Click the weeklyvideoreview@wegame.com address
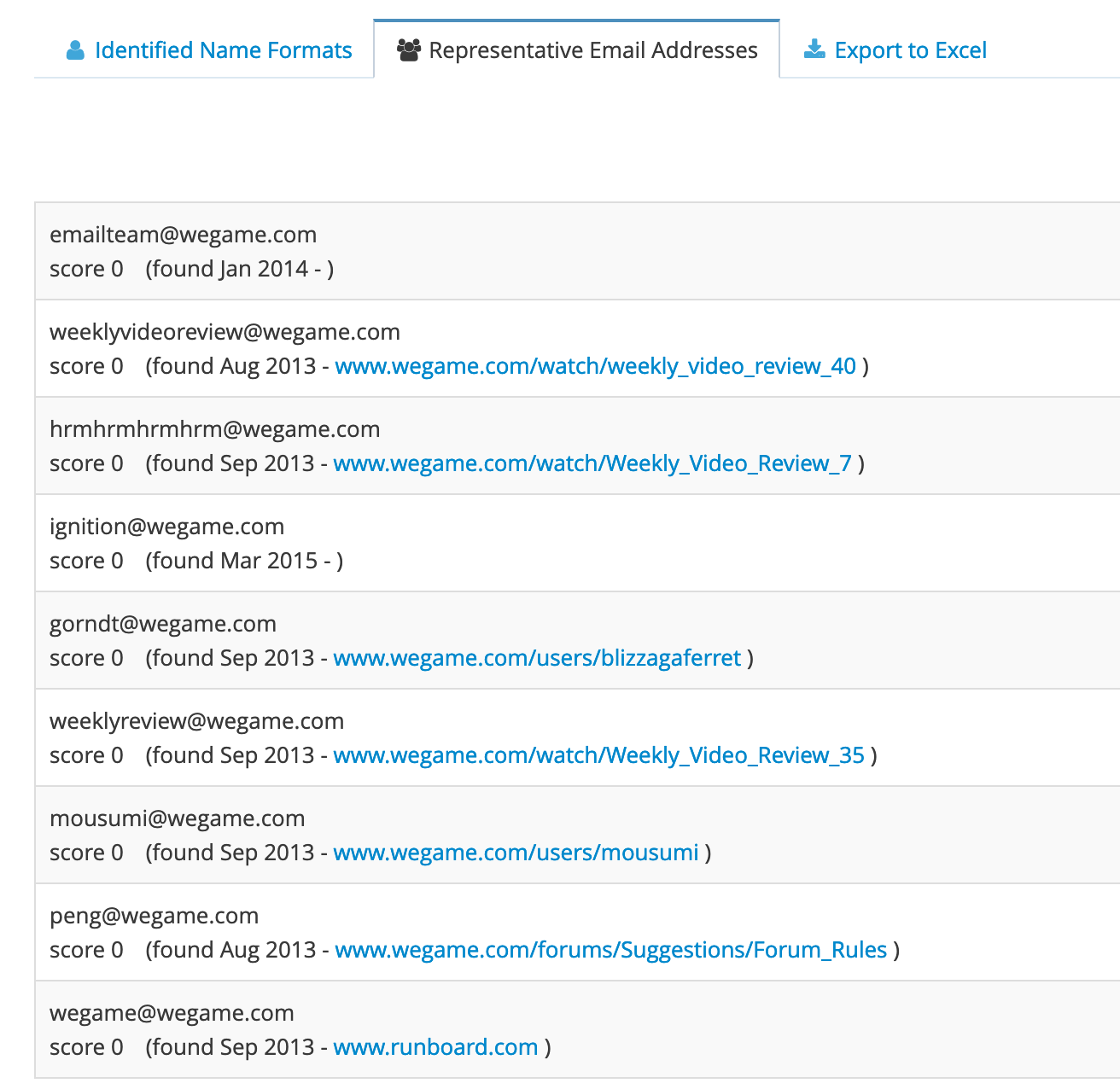 225,332
